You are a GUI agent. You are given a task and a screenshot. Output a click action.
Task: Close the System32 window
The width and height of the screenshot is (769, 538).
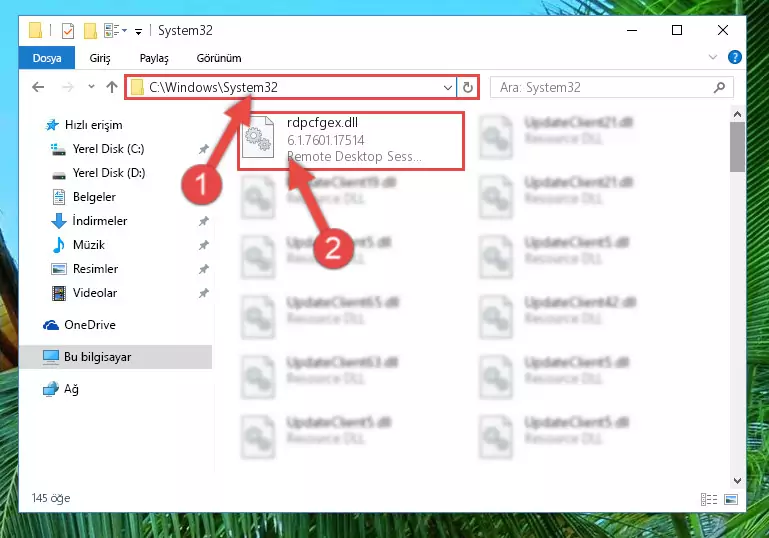722,30
